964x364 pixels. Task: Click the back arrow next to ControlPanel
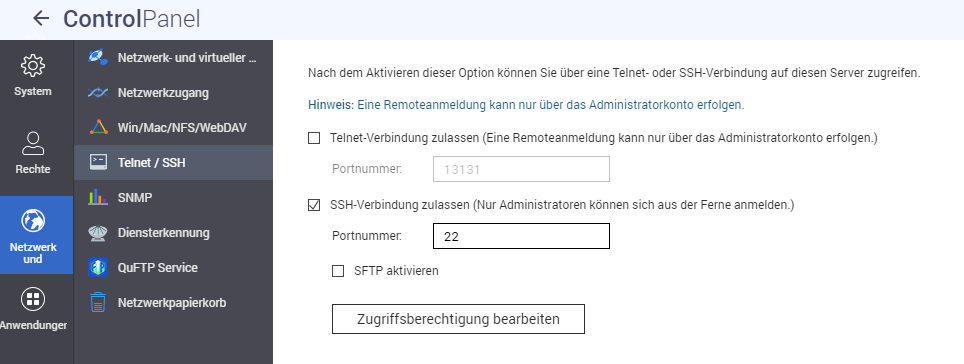pyautogui.click(x=41, y=18)
